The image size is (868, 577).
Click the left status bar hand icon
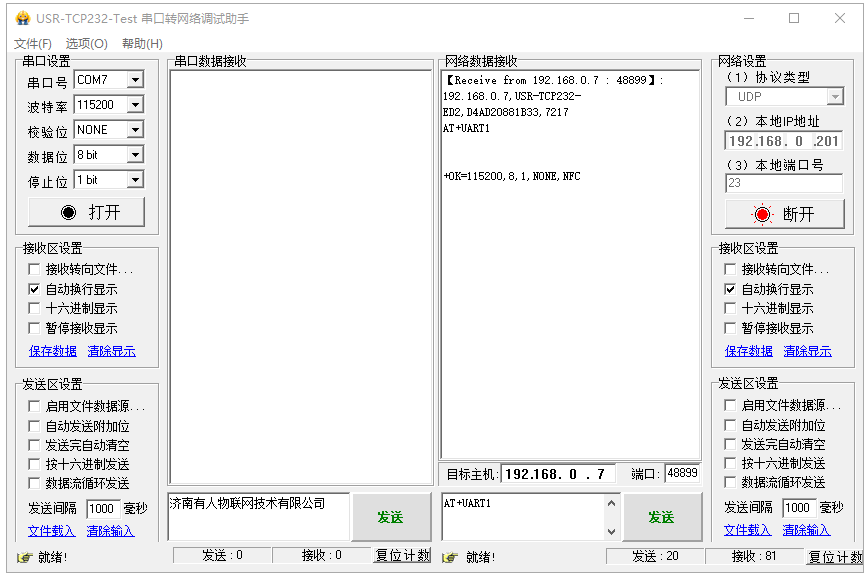point(24,557)
